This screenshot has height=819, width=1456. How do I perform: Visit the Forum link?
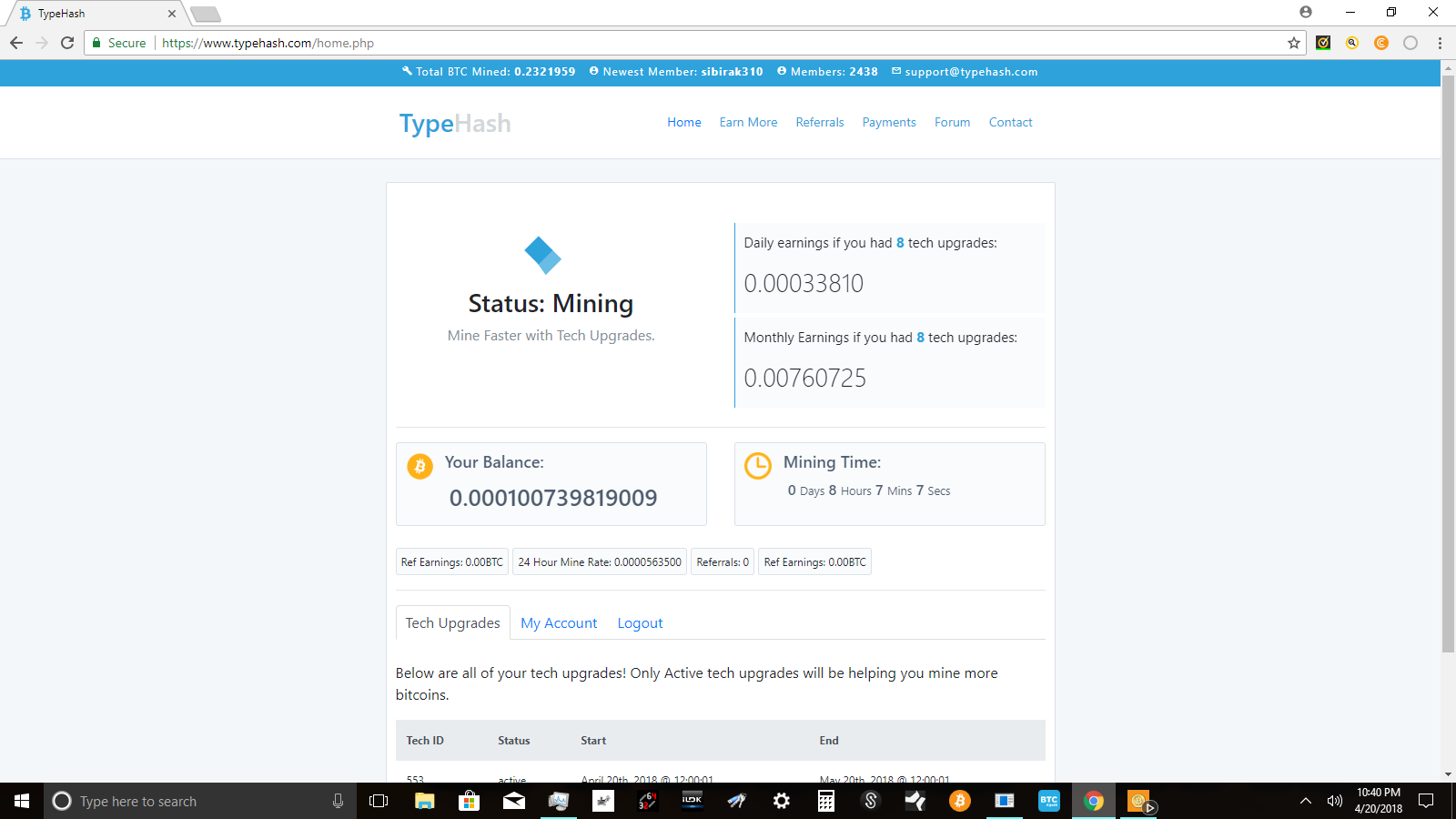[952, 122]
